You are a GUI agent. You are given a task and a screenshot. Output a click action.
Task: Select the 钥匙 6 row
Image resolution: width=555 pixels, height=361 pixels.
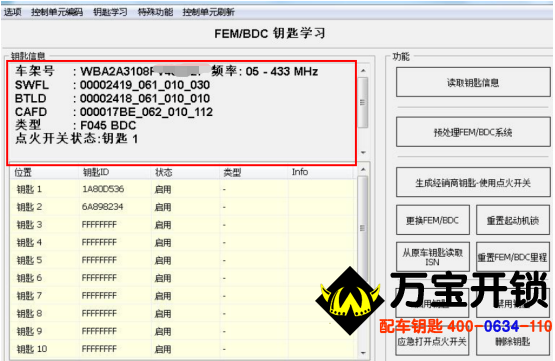click(183, 278)
